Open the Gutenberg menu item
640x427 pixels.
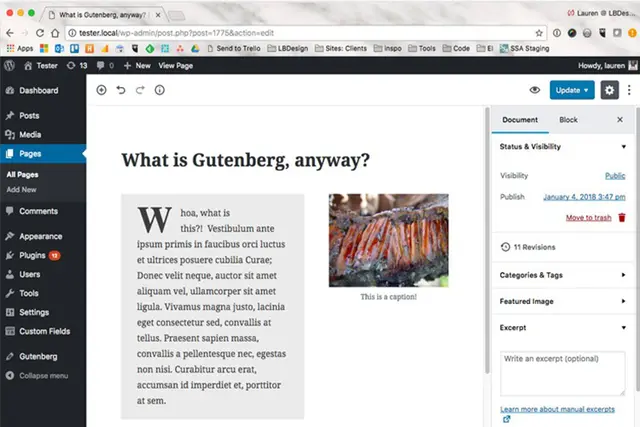43,356
